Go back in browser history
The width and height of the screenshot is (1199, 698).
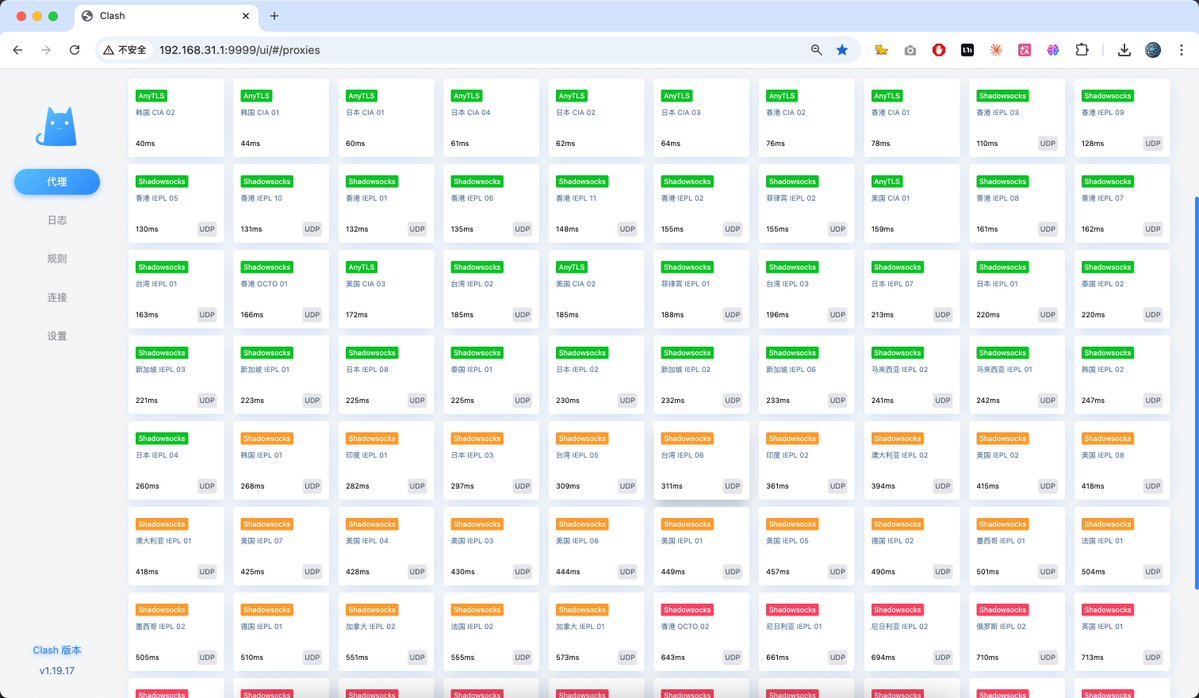tap(18, 50)
